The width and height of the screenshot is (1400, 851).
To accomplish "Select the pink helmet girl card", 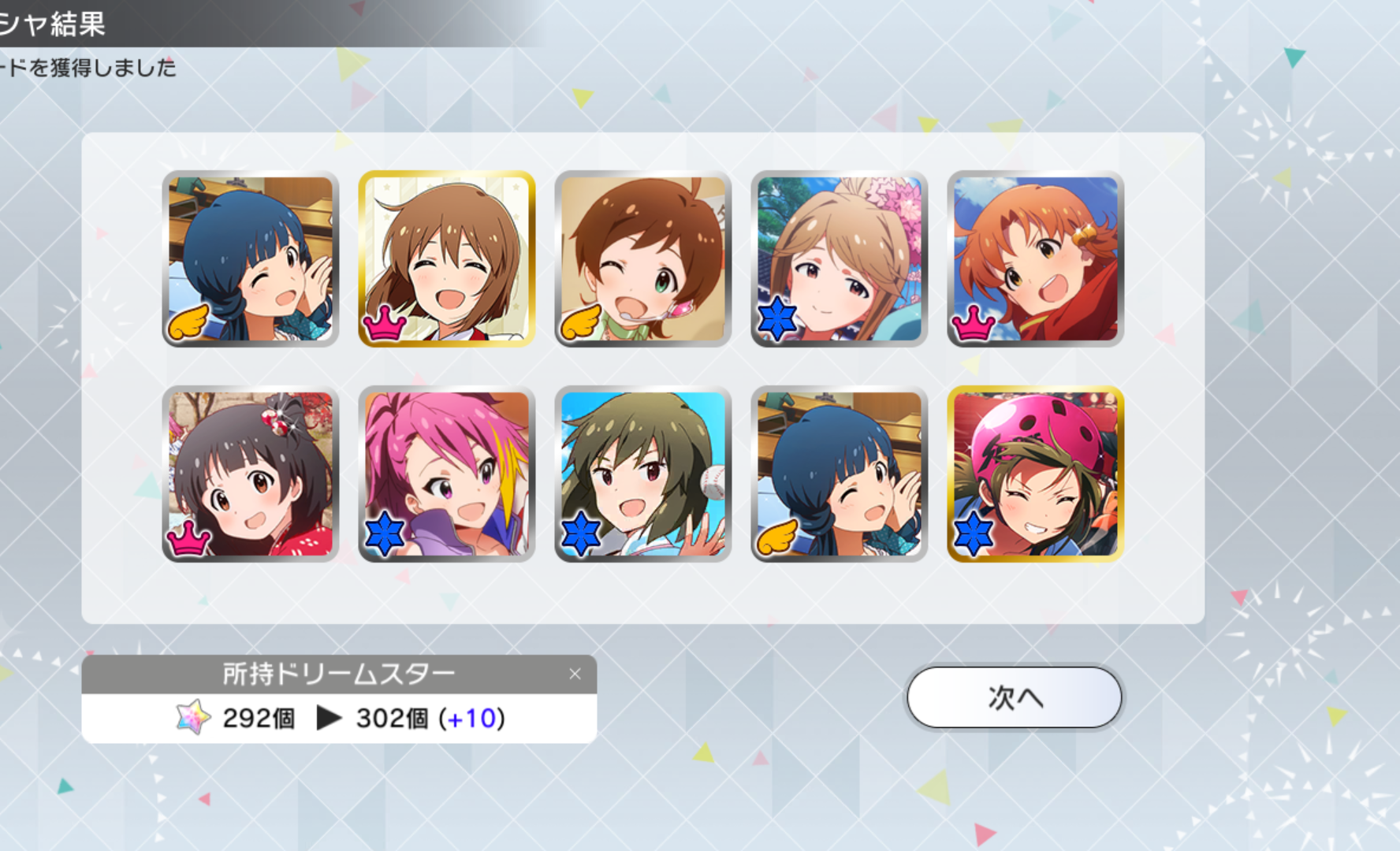I will click(1035, 474).
